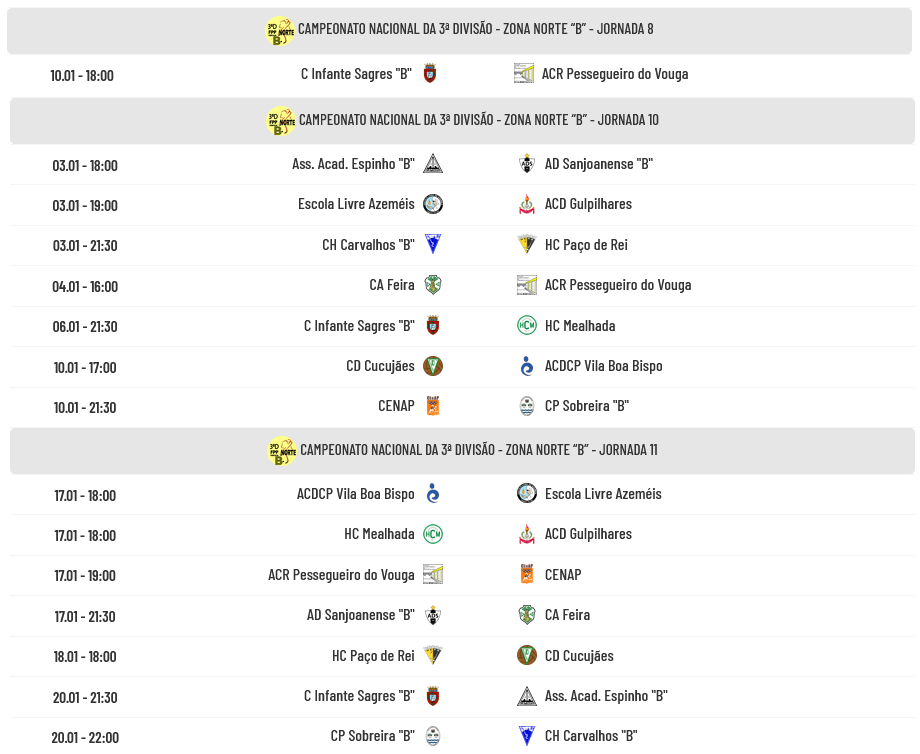
Task: Click HC Paço de Rei crest in Jornada 10
Action: tap(527, 244)
